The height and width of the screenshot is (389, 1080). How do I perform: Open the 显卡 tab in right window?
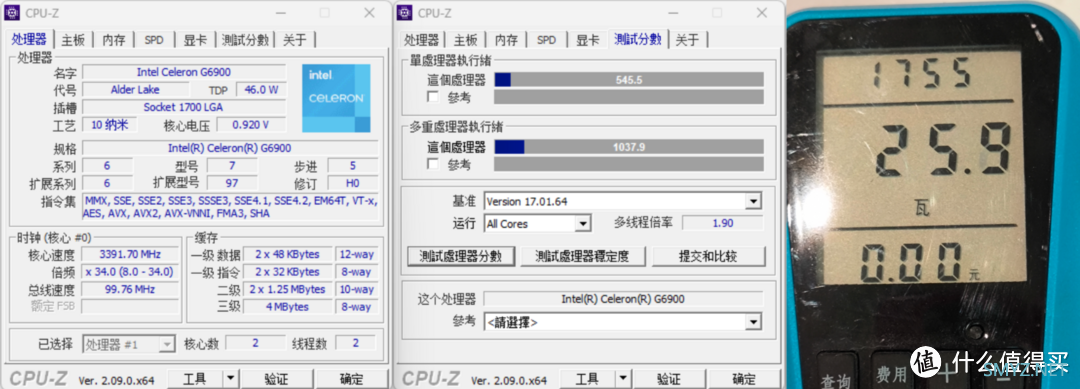pos(587,40)
